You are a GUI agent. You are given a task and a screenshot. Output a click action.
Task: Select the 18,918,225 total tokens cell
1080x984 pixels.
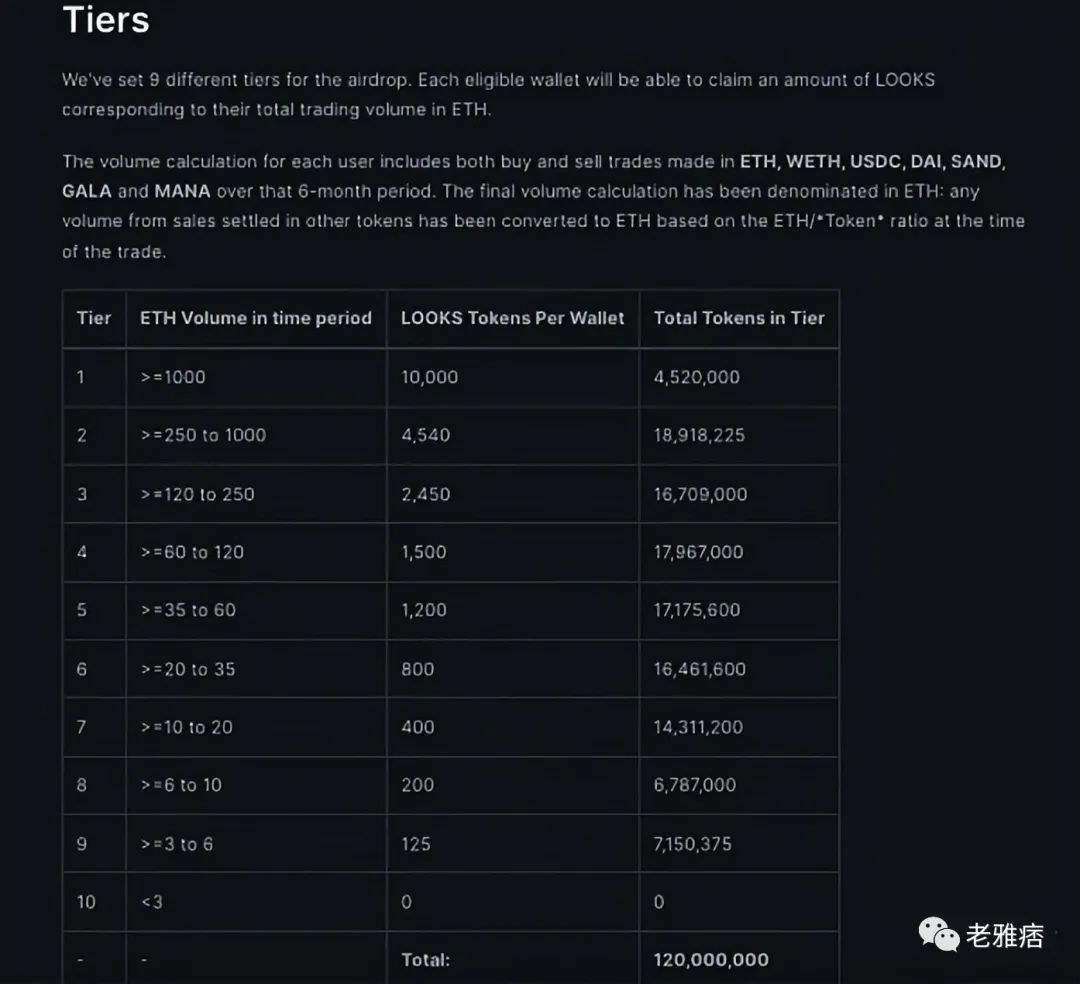739,435
